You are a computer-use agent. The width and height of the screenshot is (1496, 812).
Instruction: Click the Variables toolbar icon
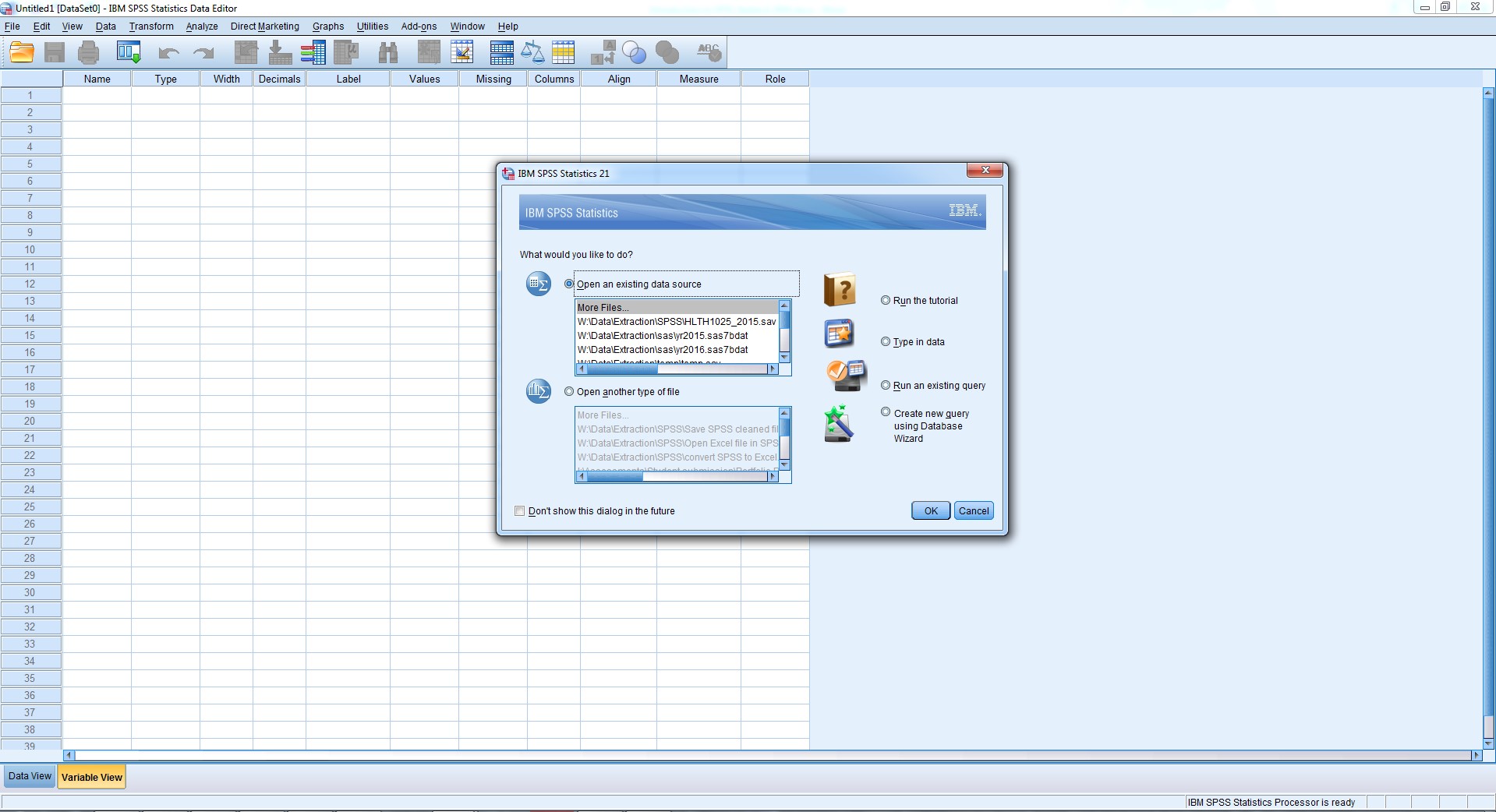point(314,52)
